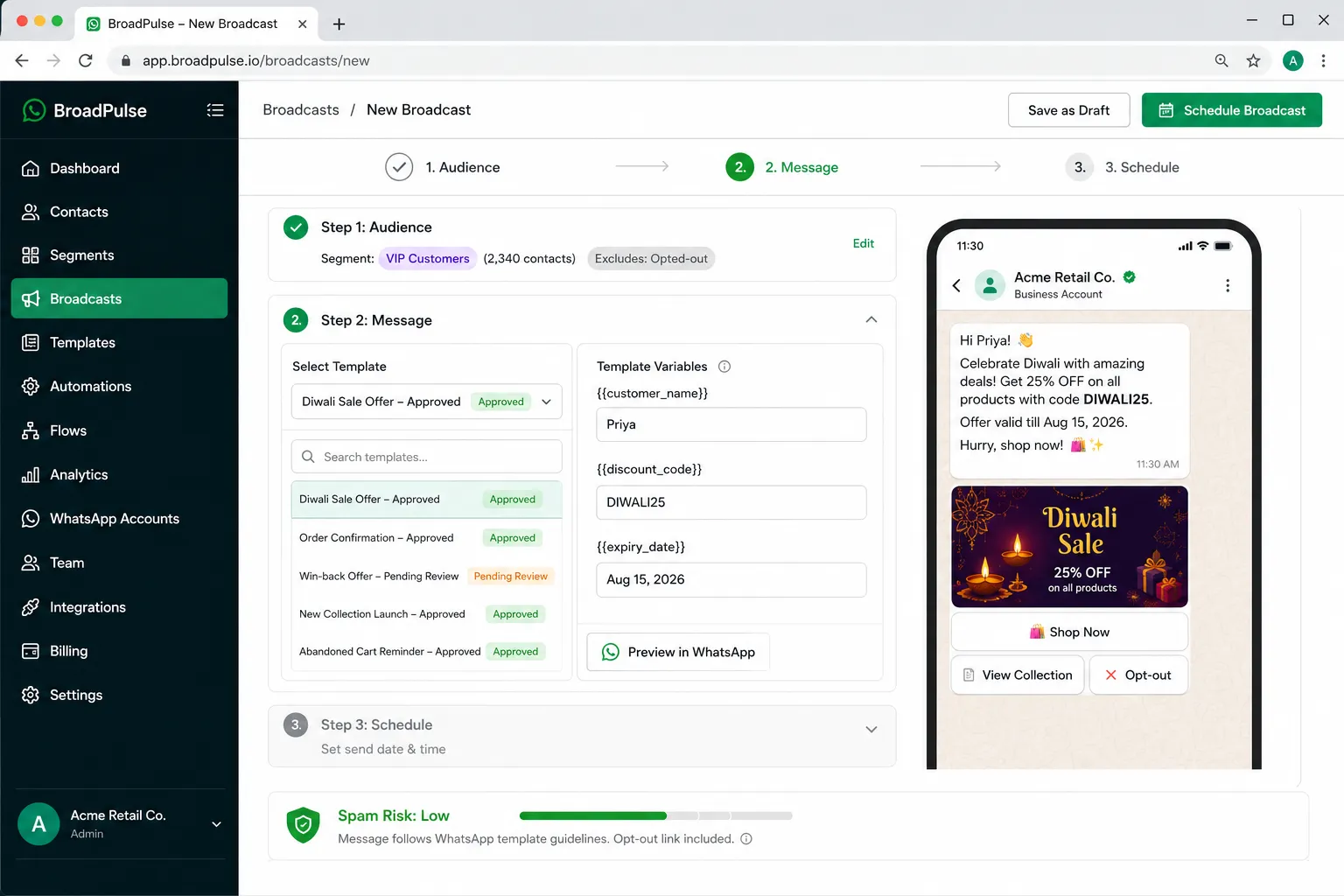Open the Dashboard home icon
The image size is (1344, 896).
[31, 168]
